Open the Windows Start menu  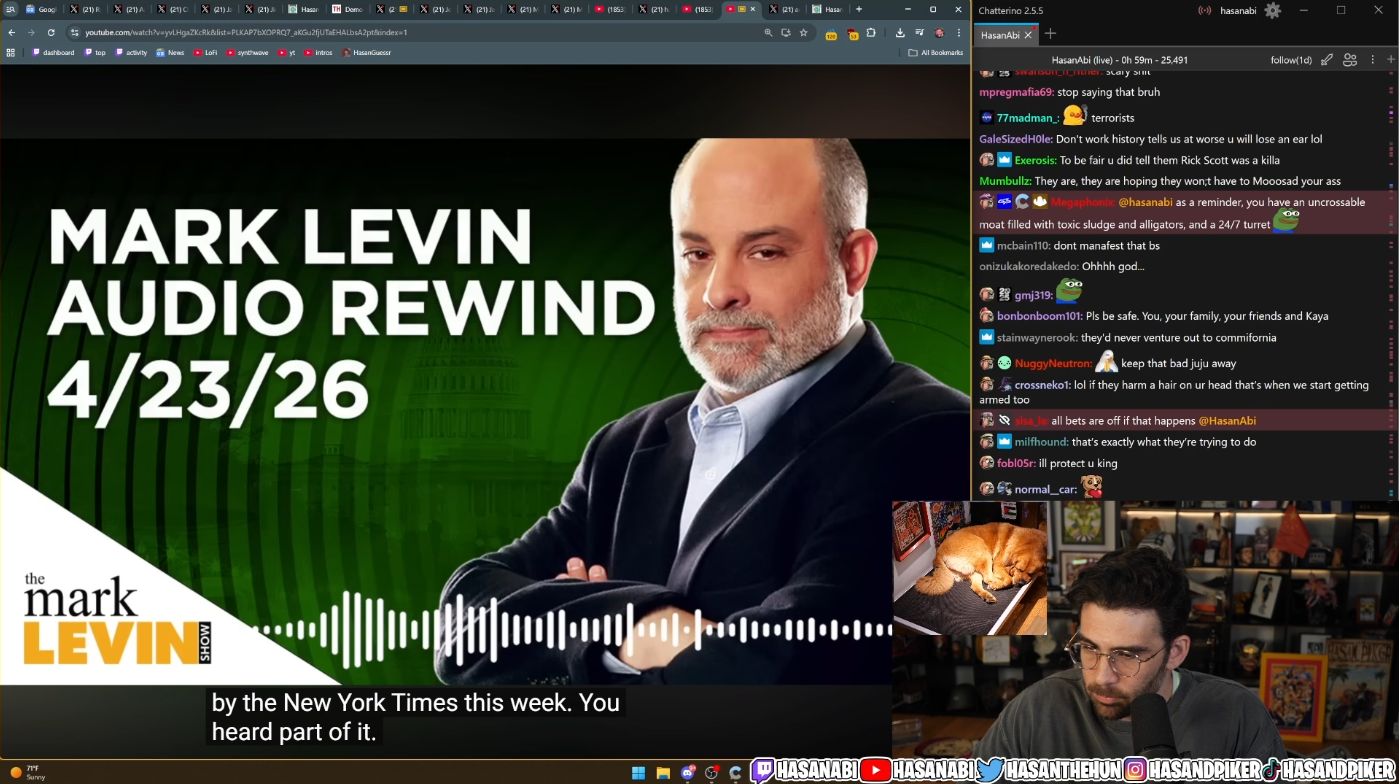(638, 773)
